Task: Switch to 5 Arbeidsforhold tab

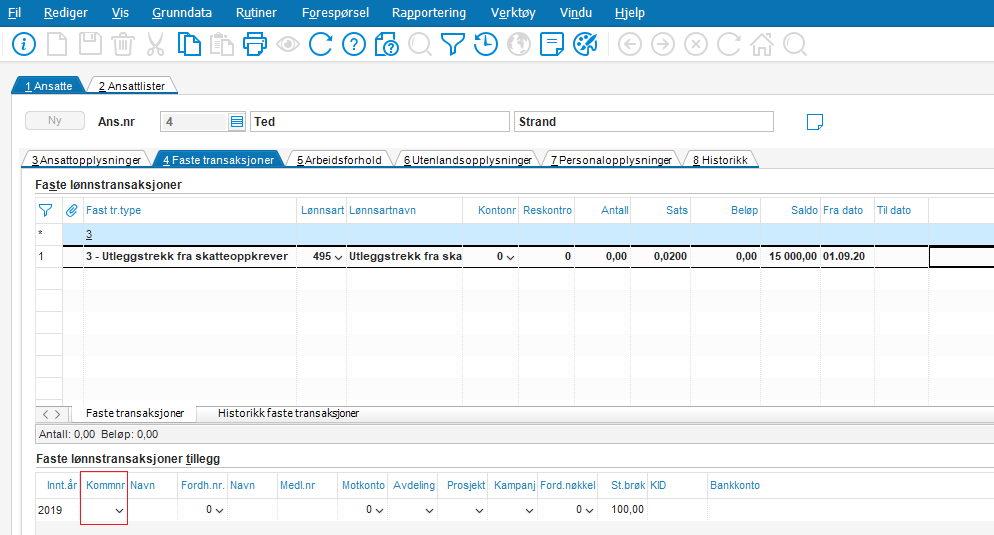Action: pos(339,160)
